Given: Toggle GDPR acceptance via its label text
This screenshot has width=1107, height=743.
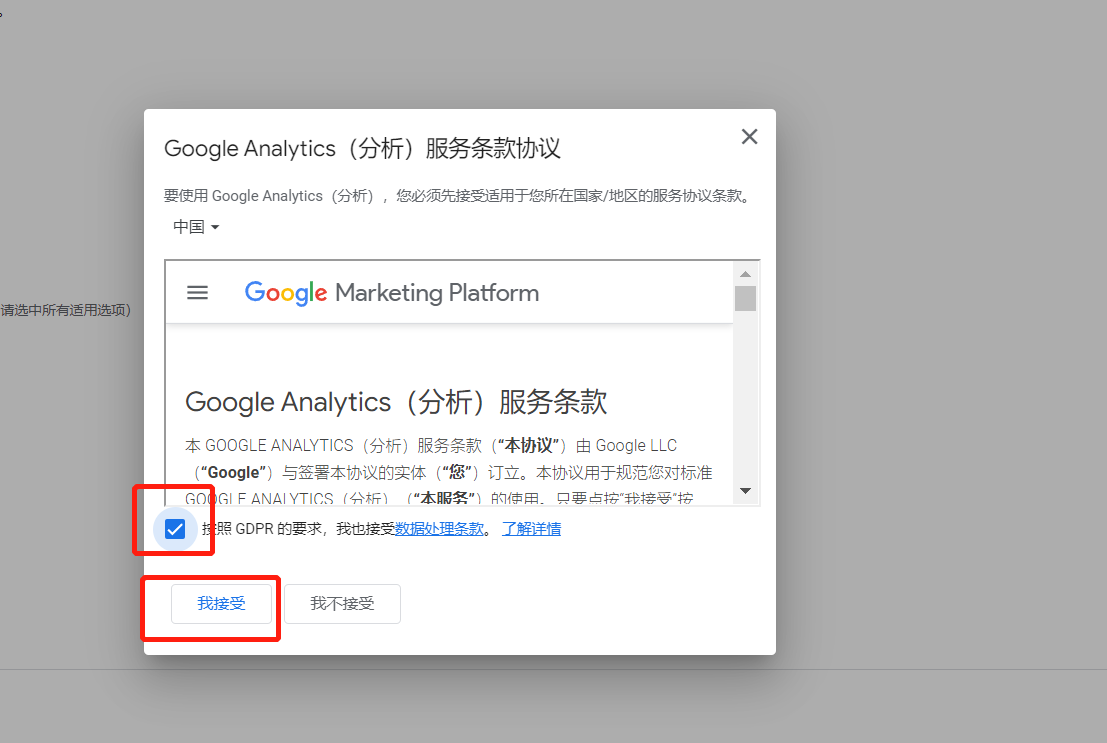Looking at the screenshot, I should [x=298, y=528].
